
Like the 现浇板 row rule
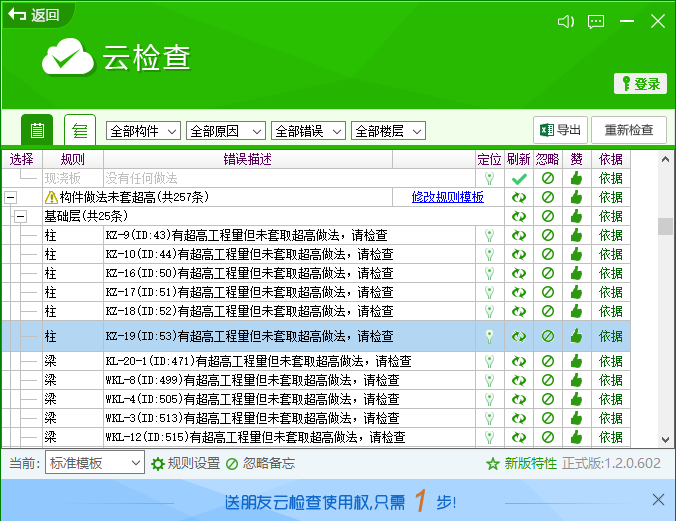[576, 178]
